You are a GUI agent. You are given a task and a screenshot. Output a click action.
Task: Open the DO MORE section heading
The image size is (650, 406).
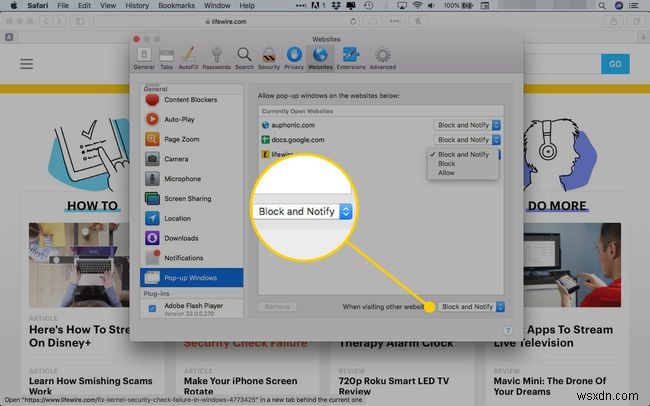point(557,206)
